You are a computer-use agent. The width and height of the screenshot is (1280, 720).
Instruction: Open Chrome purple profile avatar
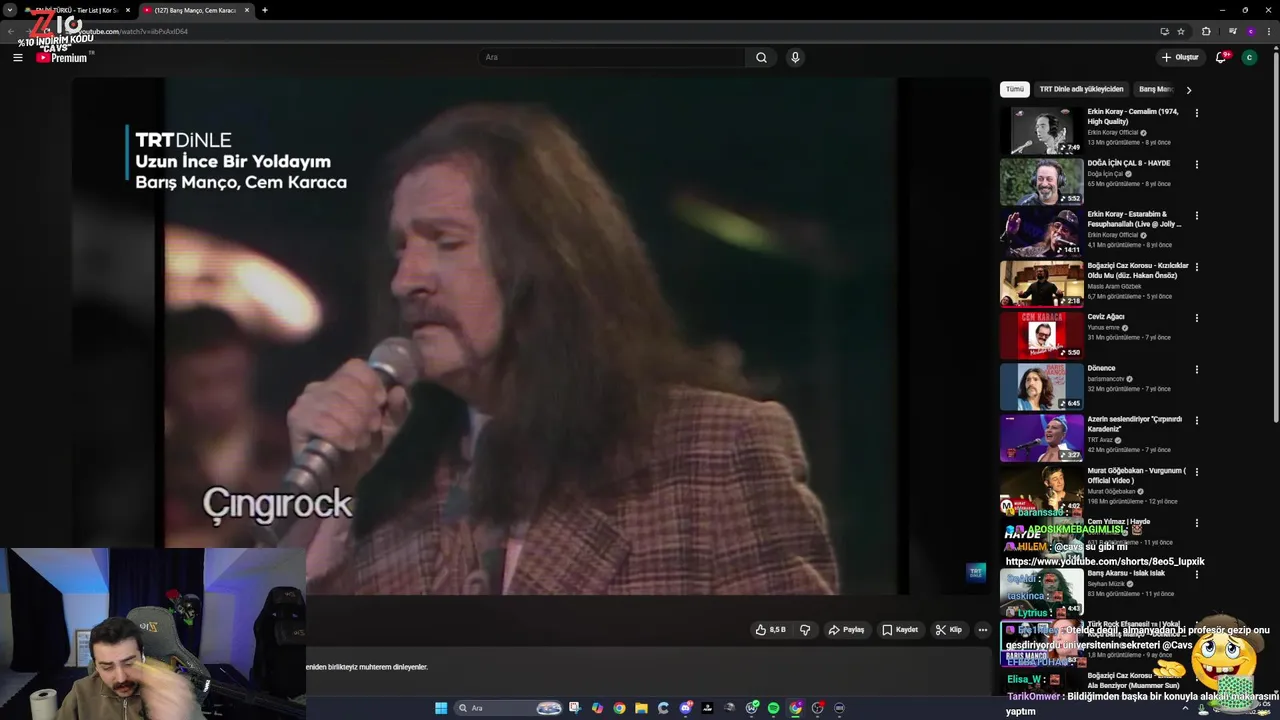click(x=1250, y=31)
